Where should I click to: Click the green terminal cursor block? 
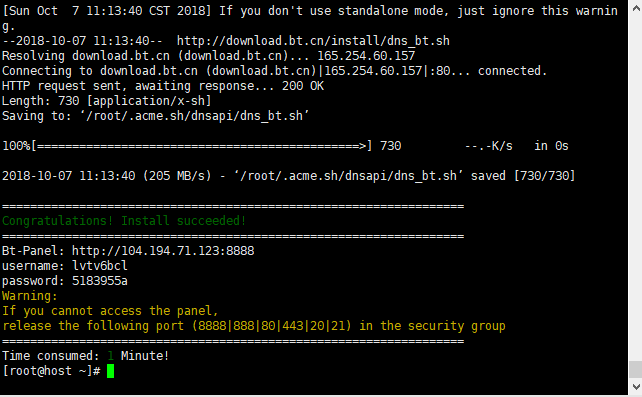110,371
